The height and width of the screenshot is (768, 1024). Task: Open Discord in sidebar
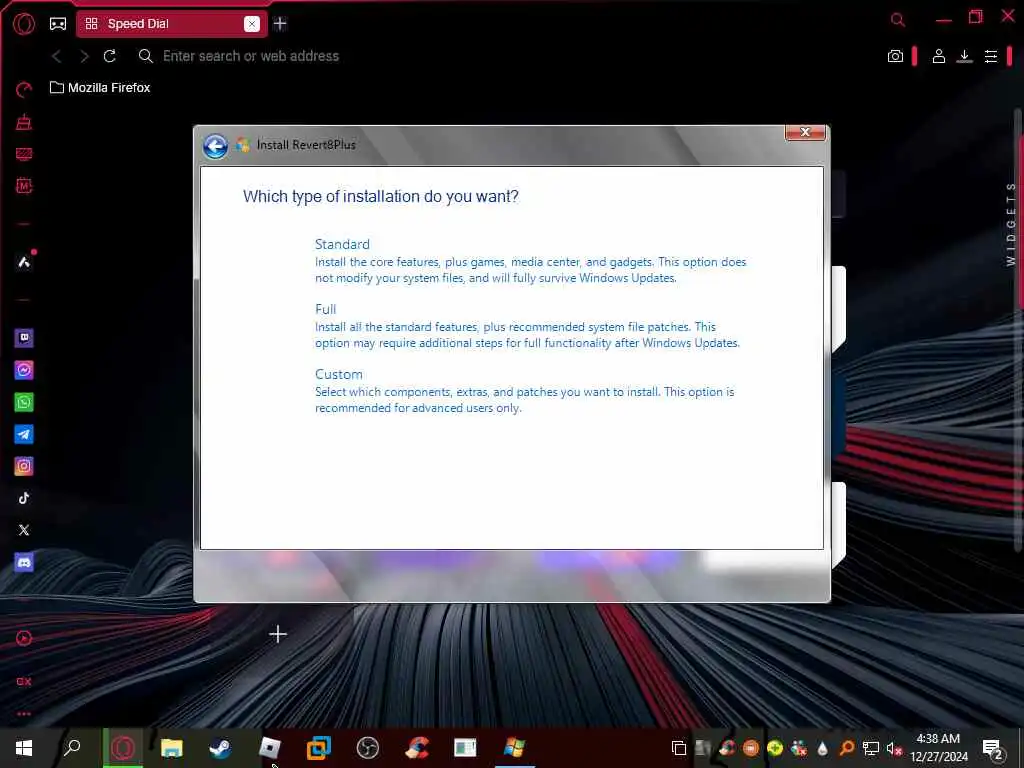(24, 562)
